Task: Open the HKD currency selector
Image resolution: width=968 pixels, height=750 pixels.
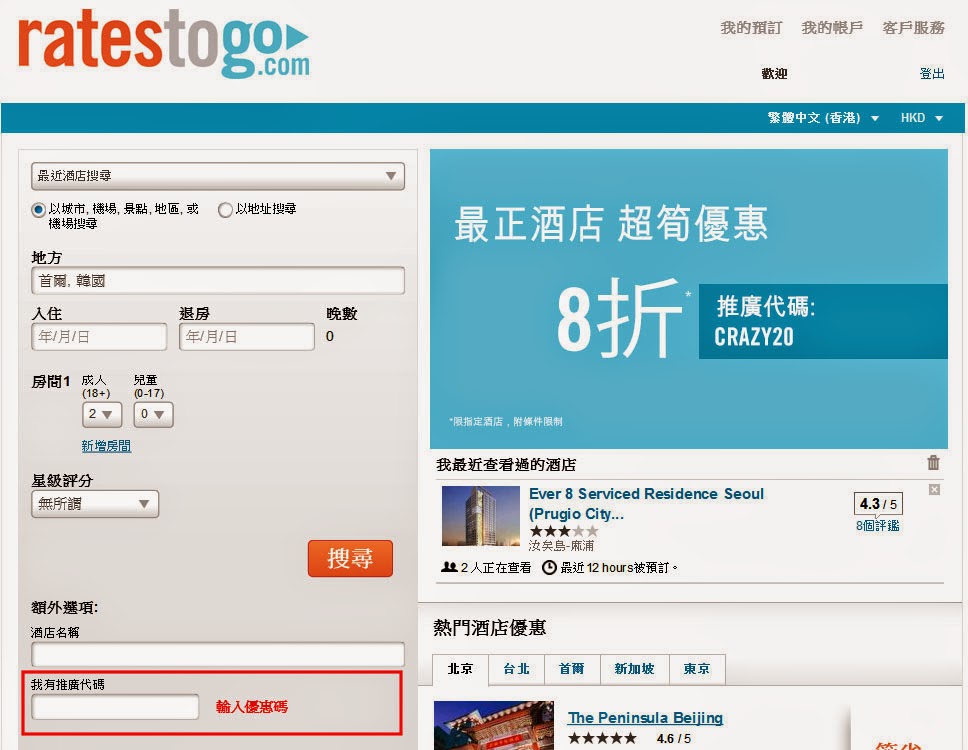Action: click(x=921, y=118)
